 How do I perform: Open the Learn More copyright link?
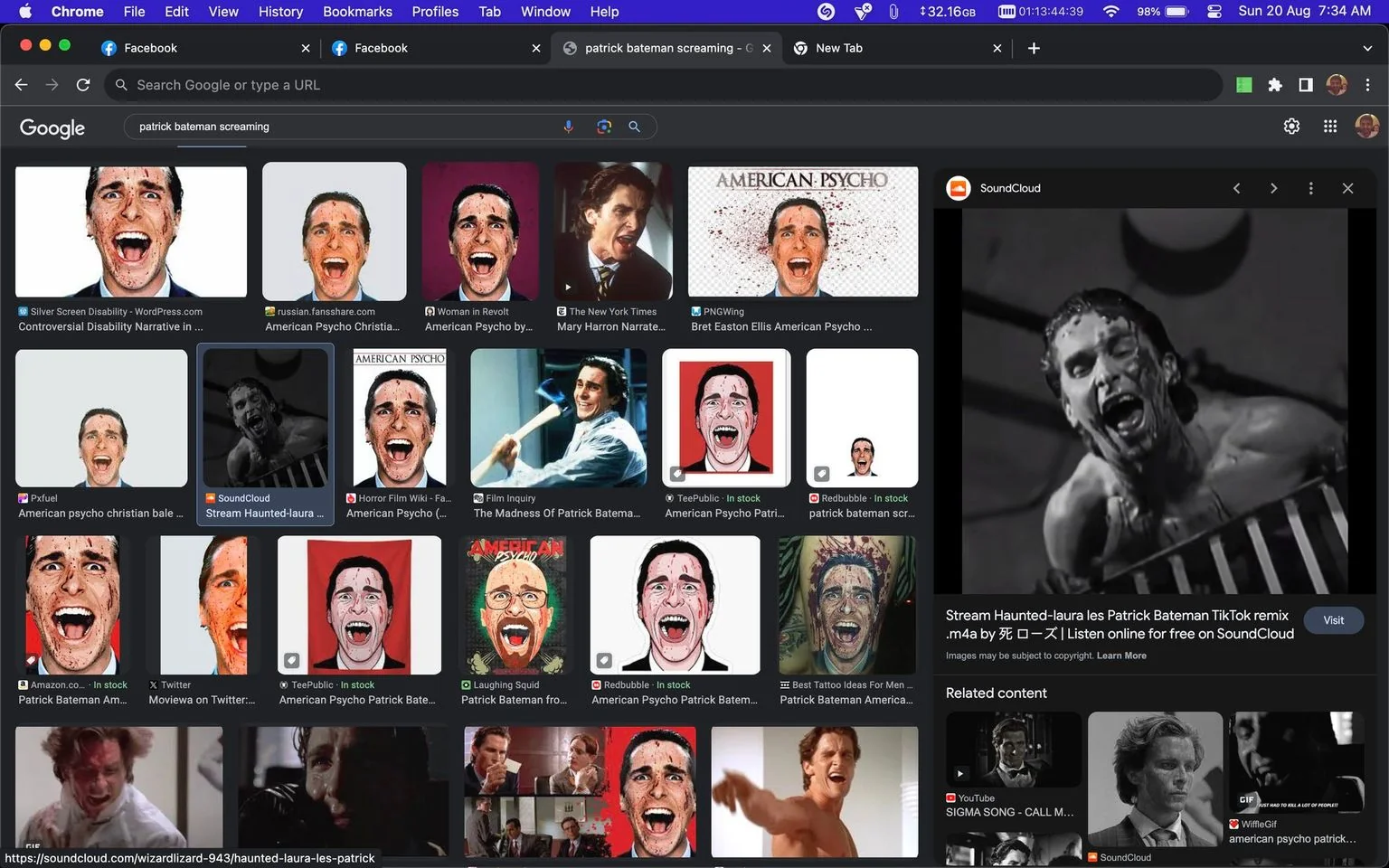click(x=1121, y=656)
